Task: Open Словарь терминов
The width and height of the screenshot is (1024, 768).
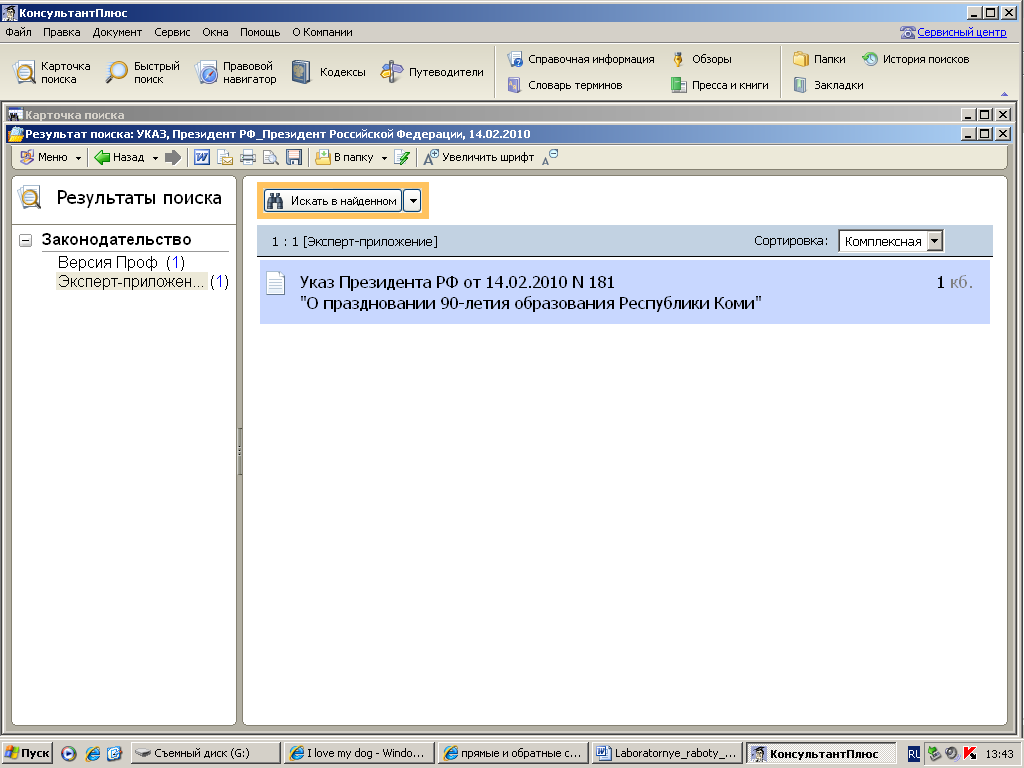Action: [x=565, y=86]
